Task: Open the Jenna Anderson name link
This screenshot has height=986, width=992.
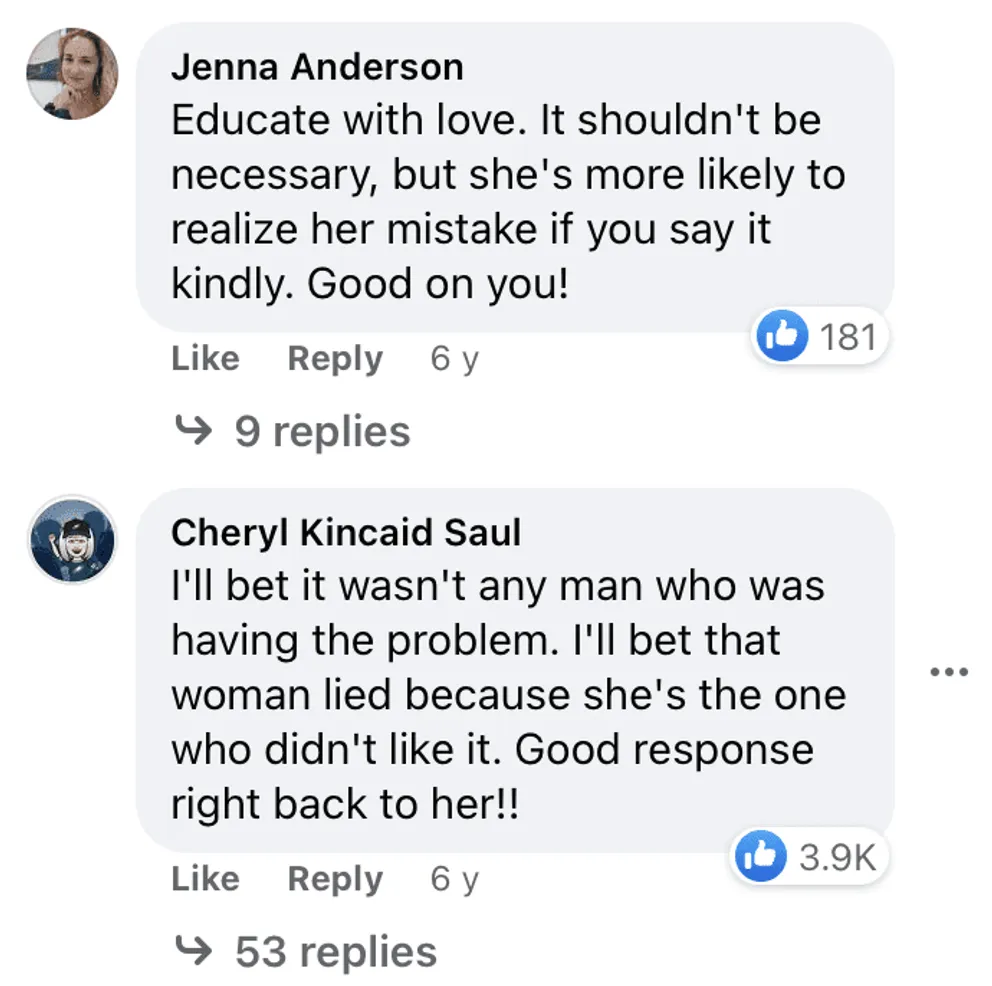Action: (x=317, y=66)
